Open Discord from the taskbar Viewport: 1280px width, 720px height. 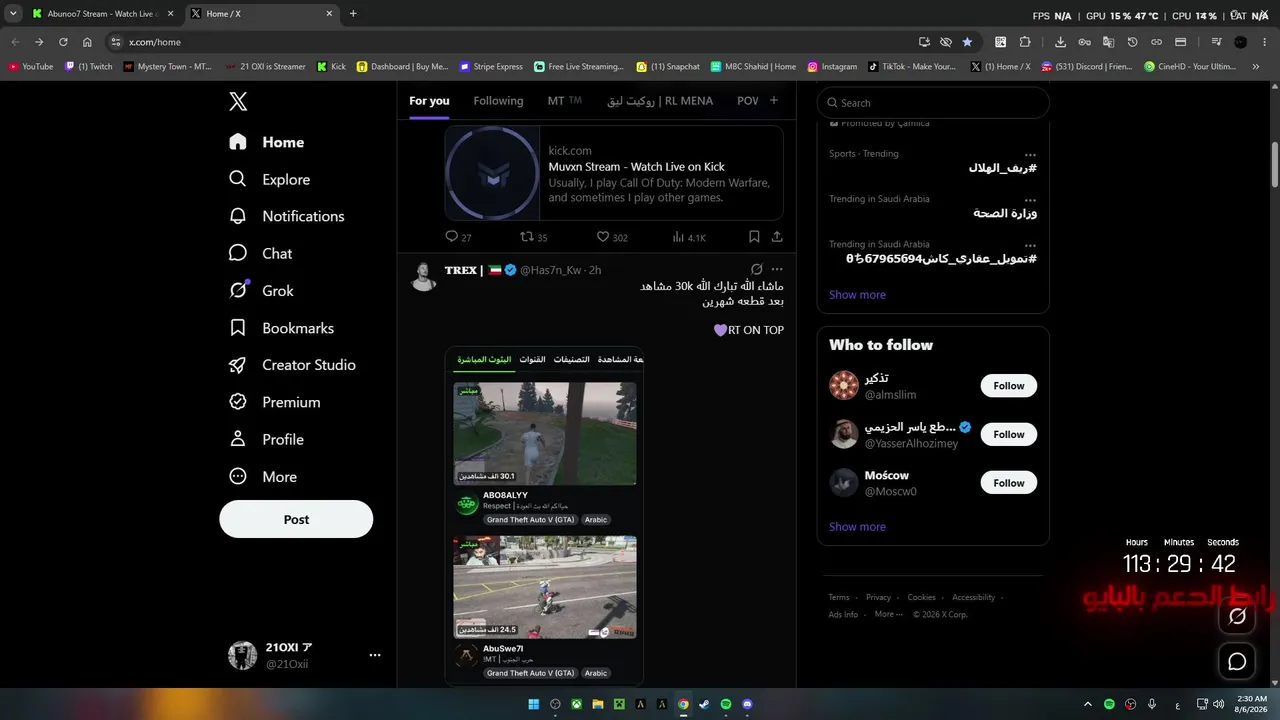click(748, 704)
